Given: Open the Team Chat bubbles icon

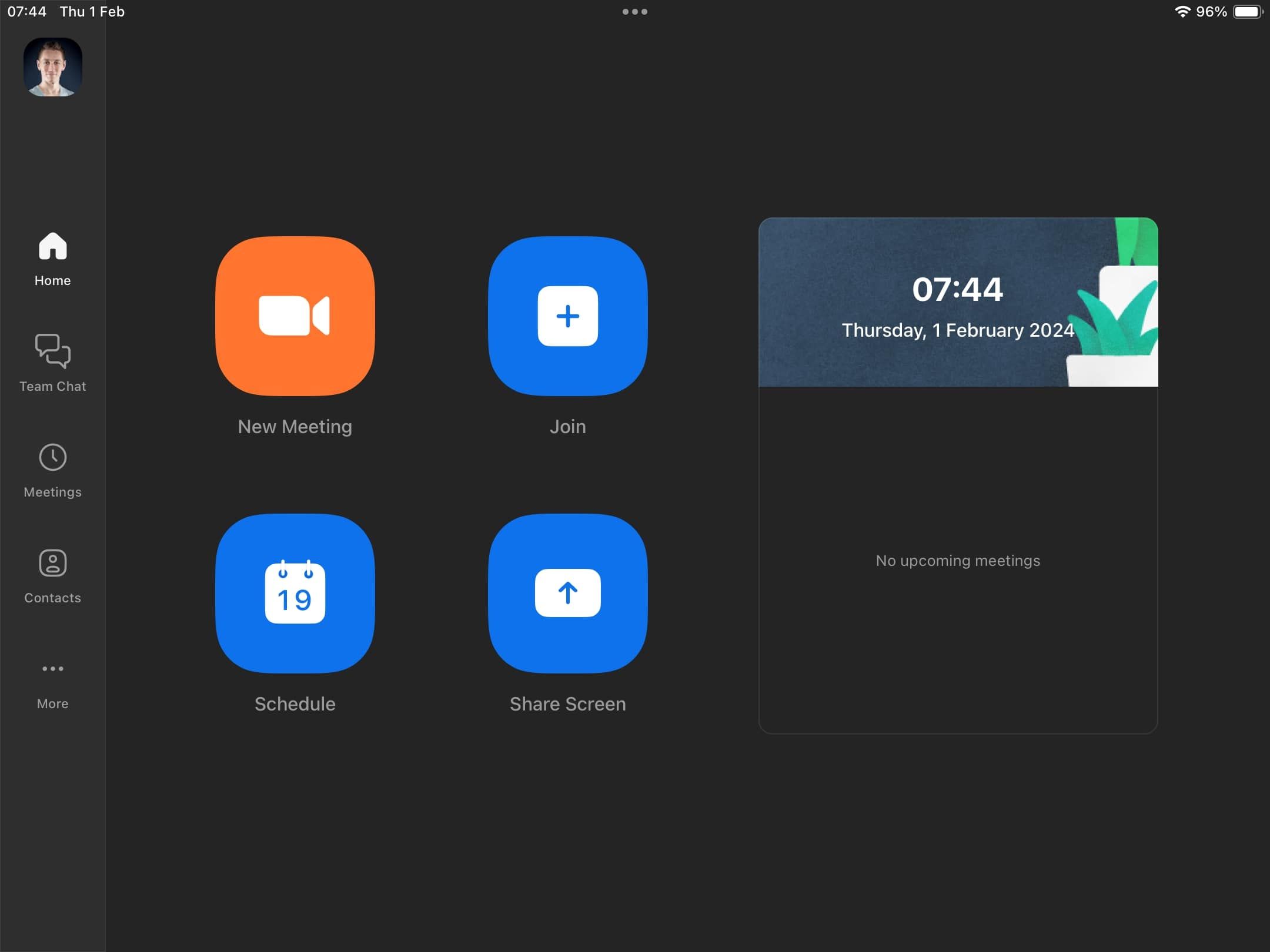Looking at the screenshot, I should 52,351.
